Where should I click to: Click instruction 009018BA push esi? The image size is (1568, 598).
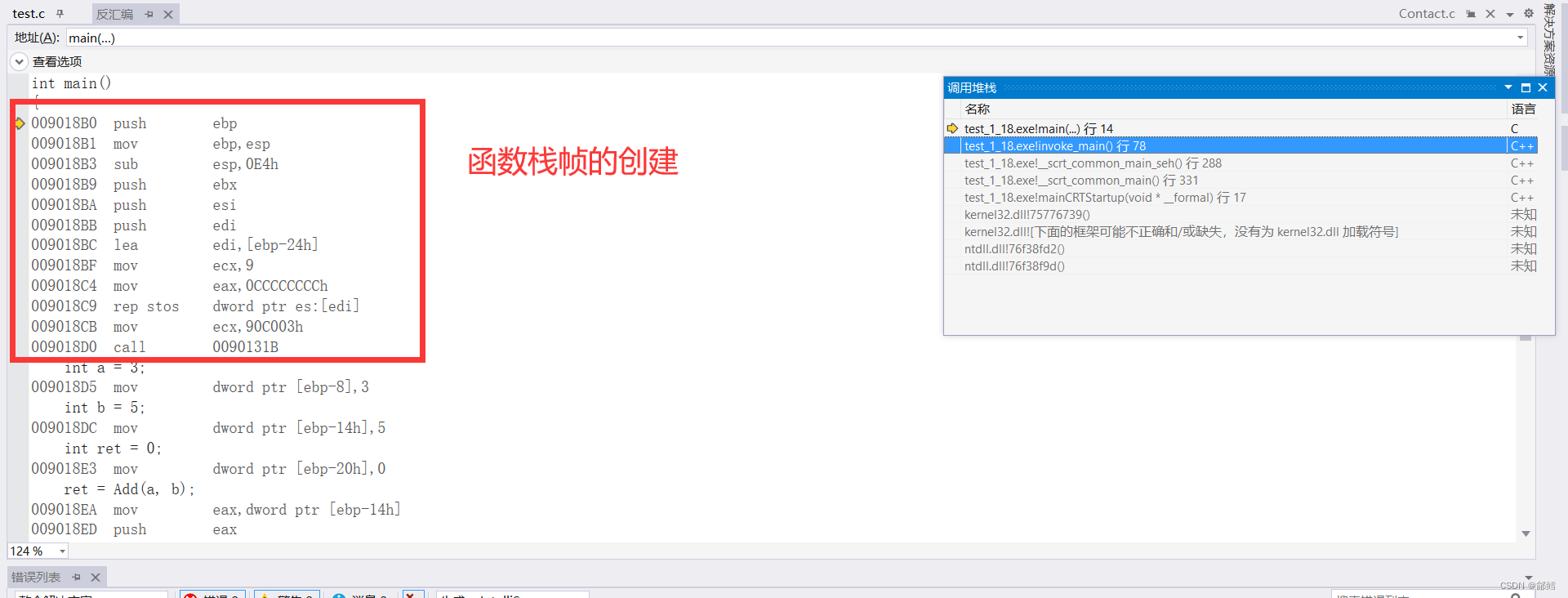tap(134, 205)
